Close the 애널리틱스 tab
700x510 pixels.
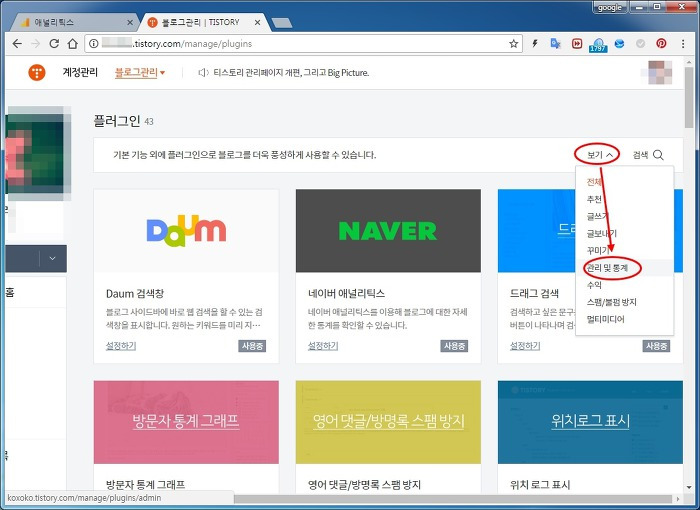click(x=130, y=22)
